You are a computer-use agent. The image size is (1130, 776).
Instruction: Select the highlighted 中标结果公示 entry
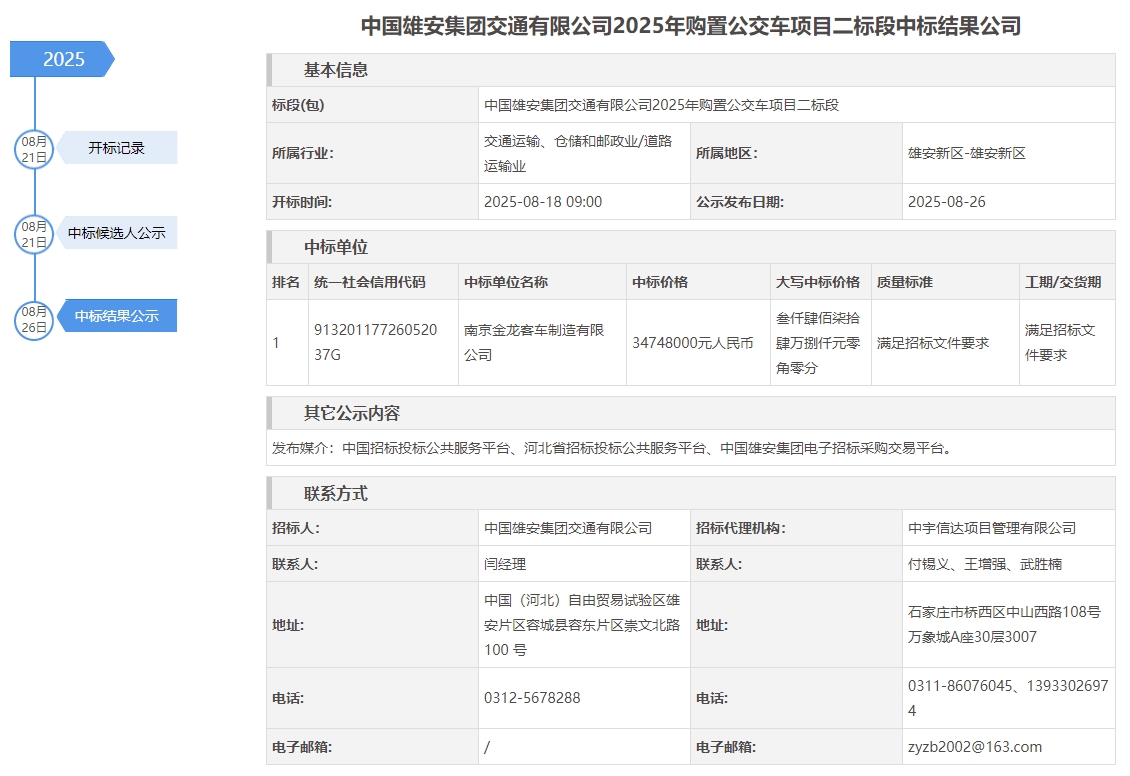click(117, 316)
